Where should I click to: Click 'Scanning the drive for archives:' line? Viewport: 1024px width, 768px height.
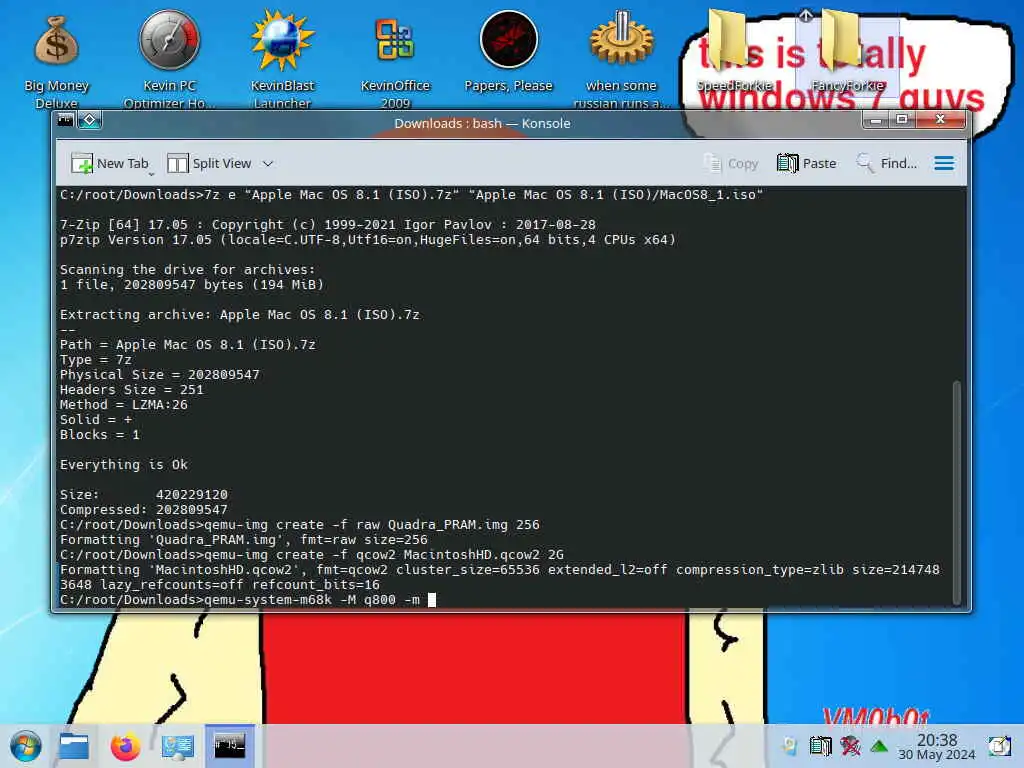[x=187, y=269]
